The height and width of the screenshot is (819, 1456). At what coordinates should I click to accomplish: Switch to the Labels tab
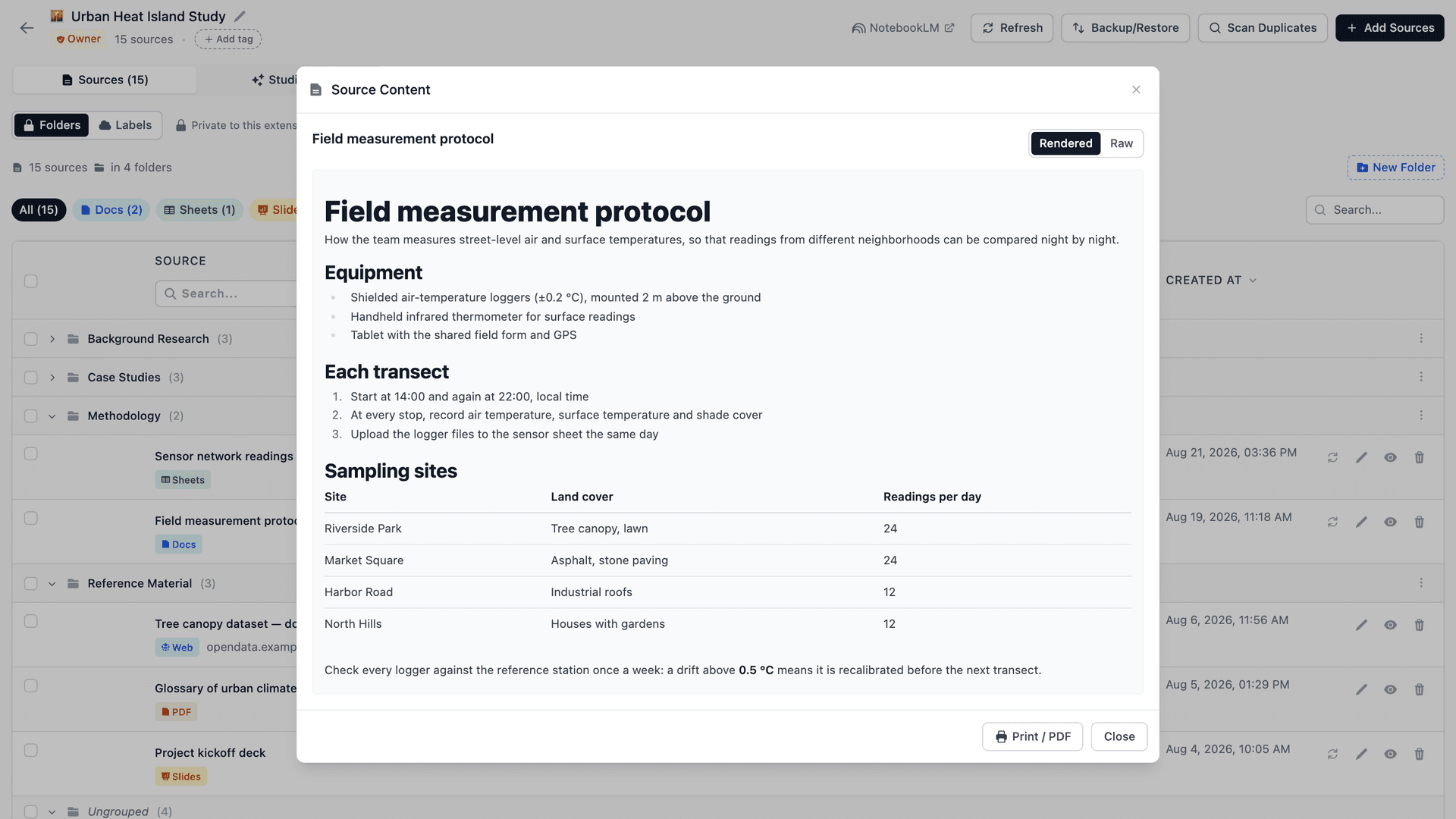point(126,125)
